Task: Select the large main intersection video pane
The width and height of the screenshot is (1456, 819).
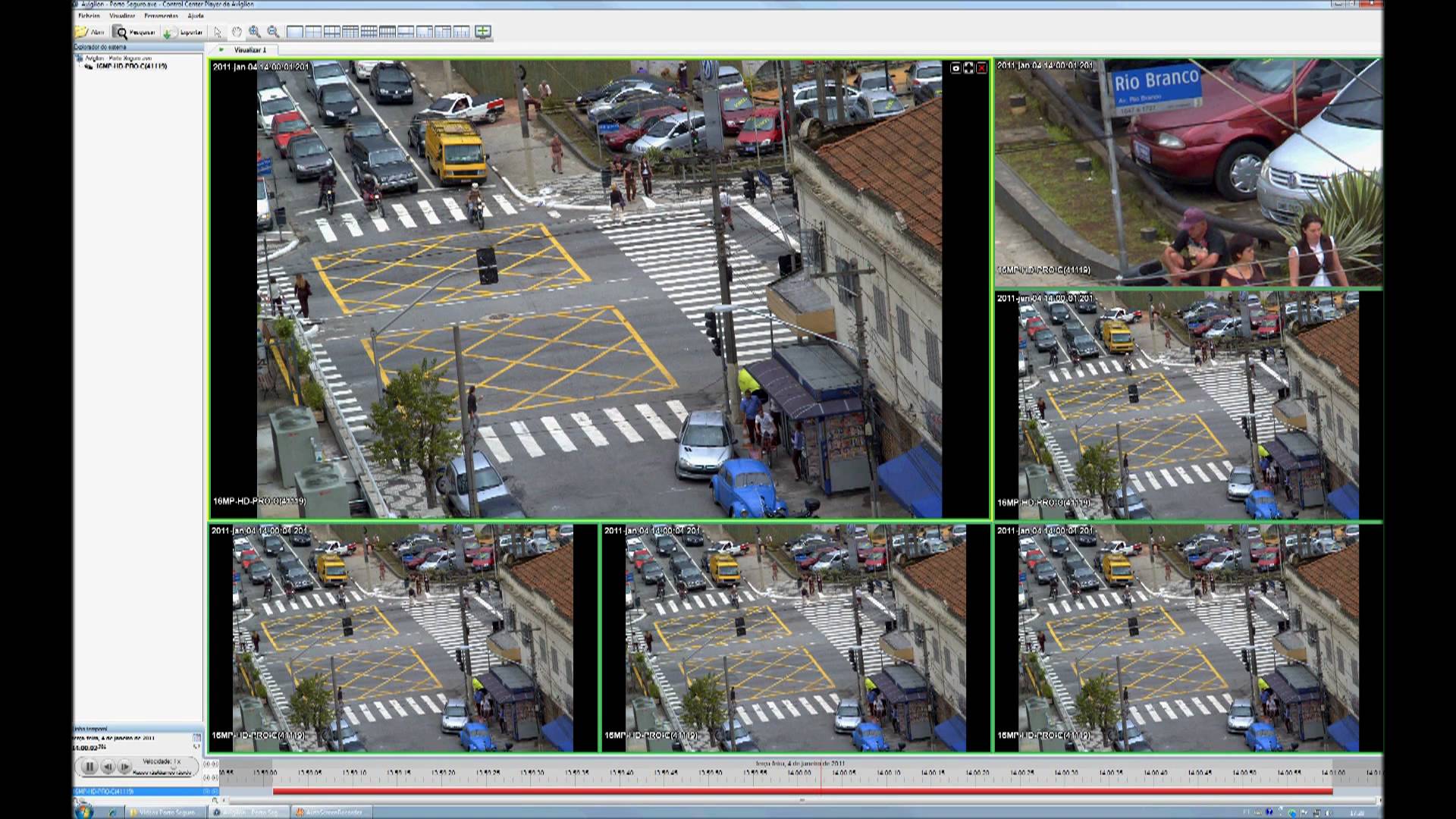Action: [x=599, y=289]
